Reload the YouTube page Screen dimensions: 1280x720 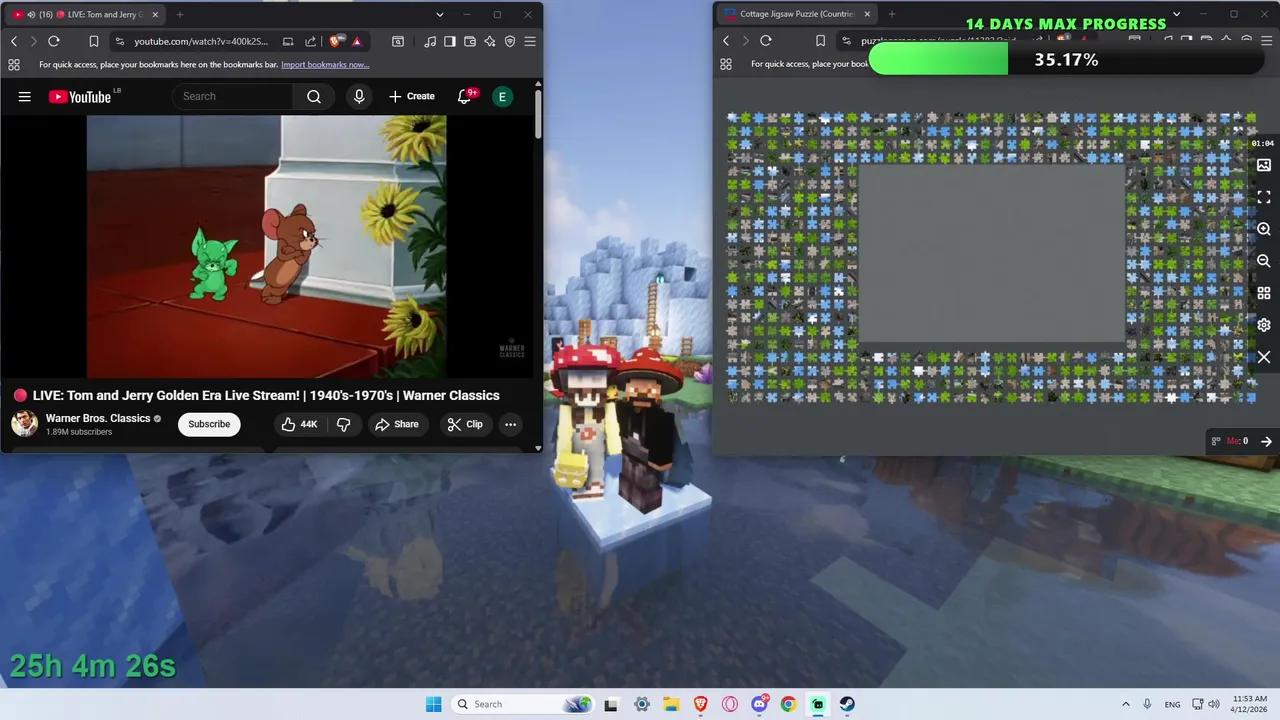(54, 41)
